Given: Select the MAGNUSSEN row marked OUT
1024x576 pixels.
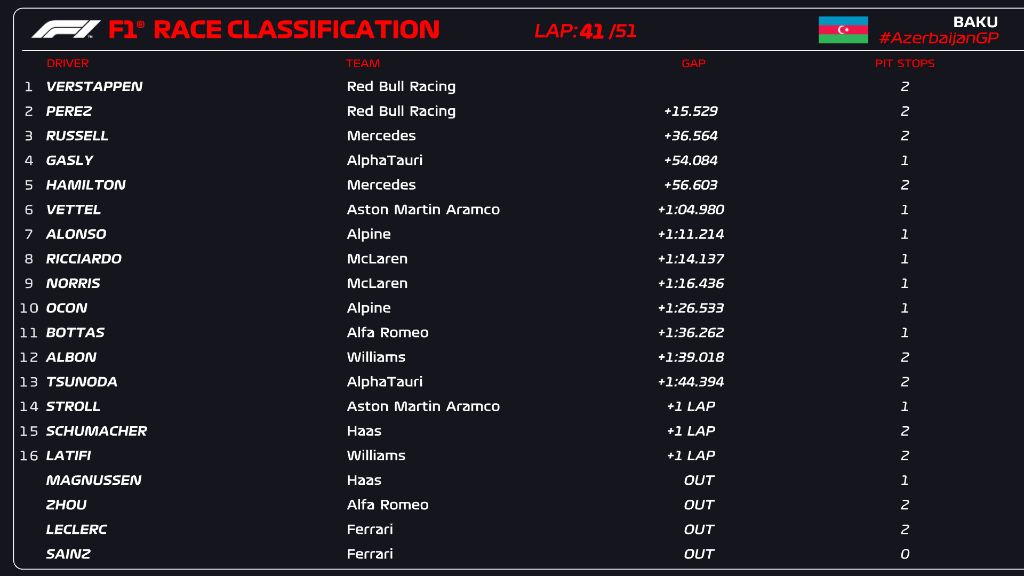Looking at the screenshot, I should [93, 480].
